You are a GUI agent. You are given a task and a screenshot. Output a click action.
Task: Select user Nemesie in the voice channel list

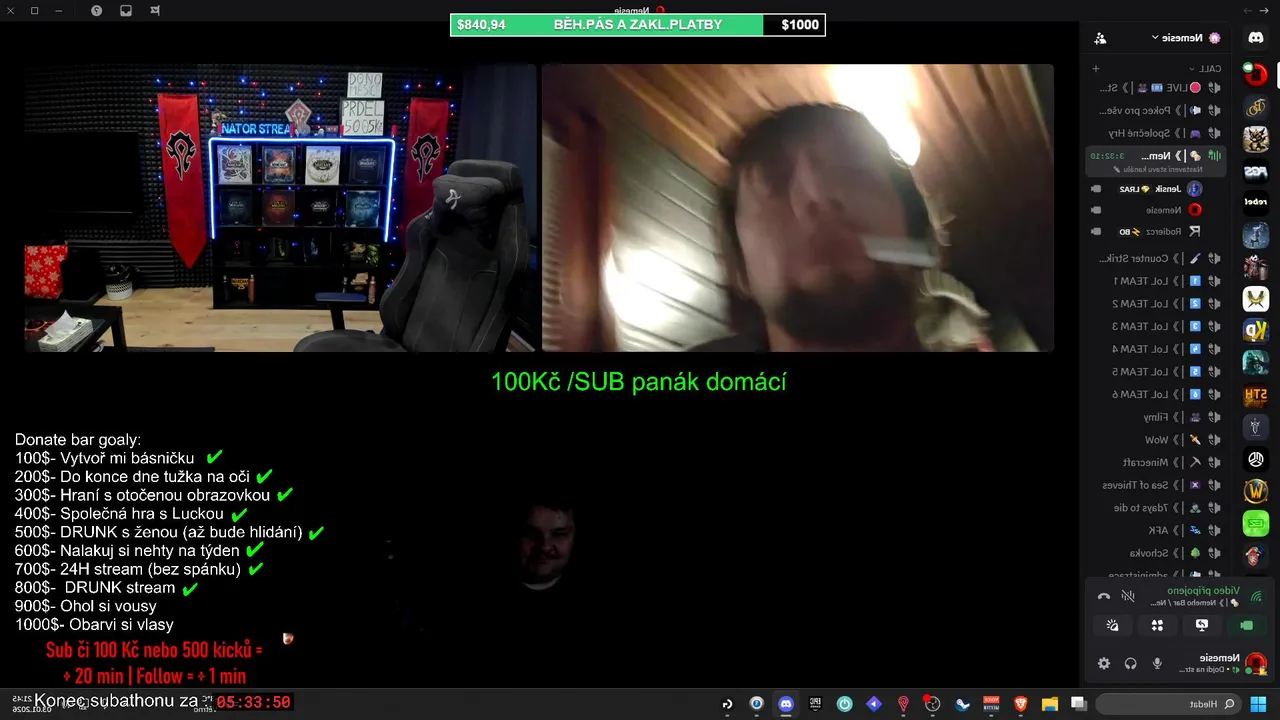pyautogui.click(x=1147, y=210)
